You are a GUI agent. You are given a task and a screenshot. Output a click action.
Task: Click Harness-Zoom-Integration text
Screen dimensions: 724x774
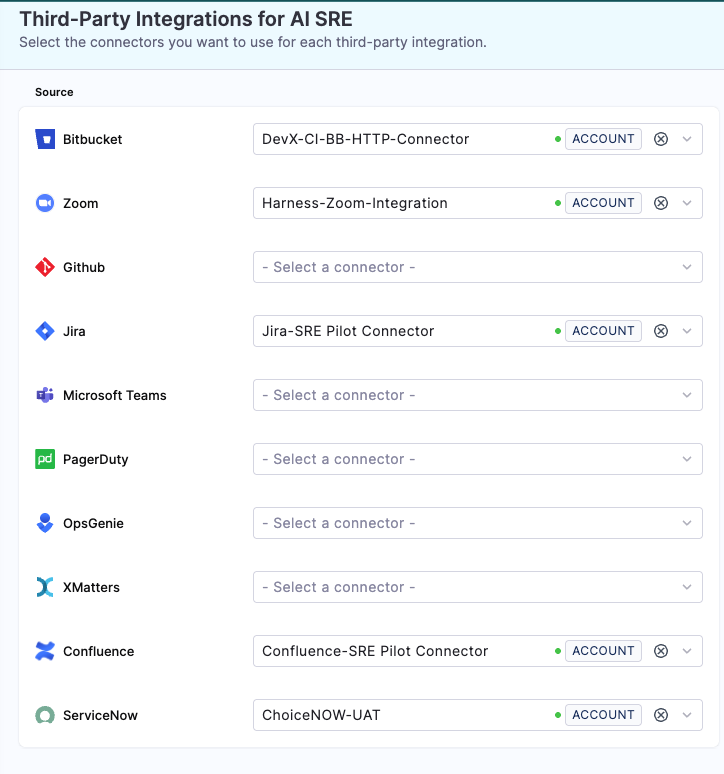click(x=354, y=203)
